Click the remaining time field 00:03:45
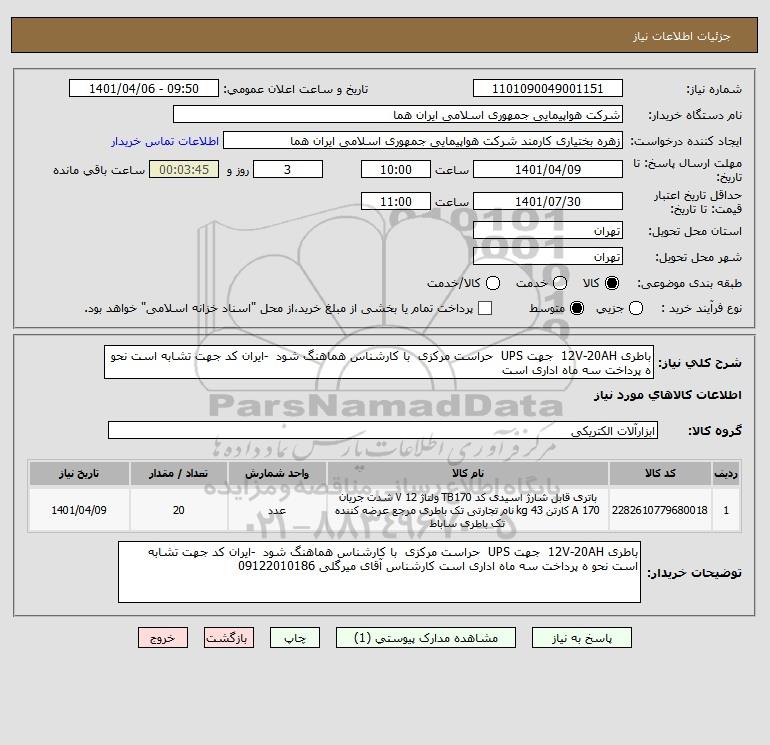This screenshot has width=770, height=745. pyautogui.click(x=184, y=169)
